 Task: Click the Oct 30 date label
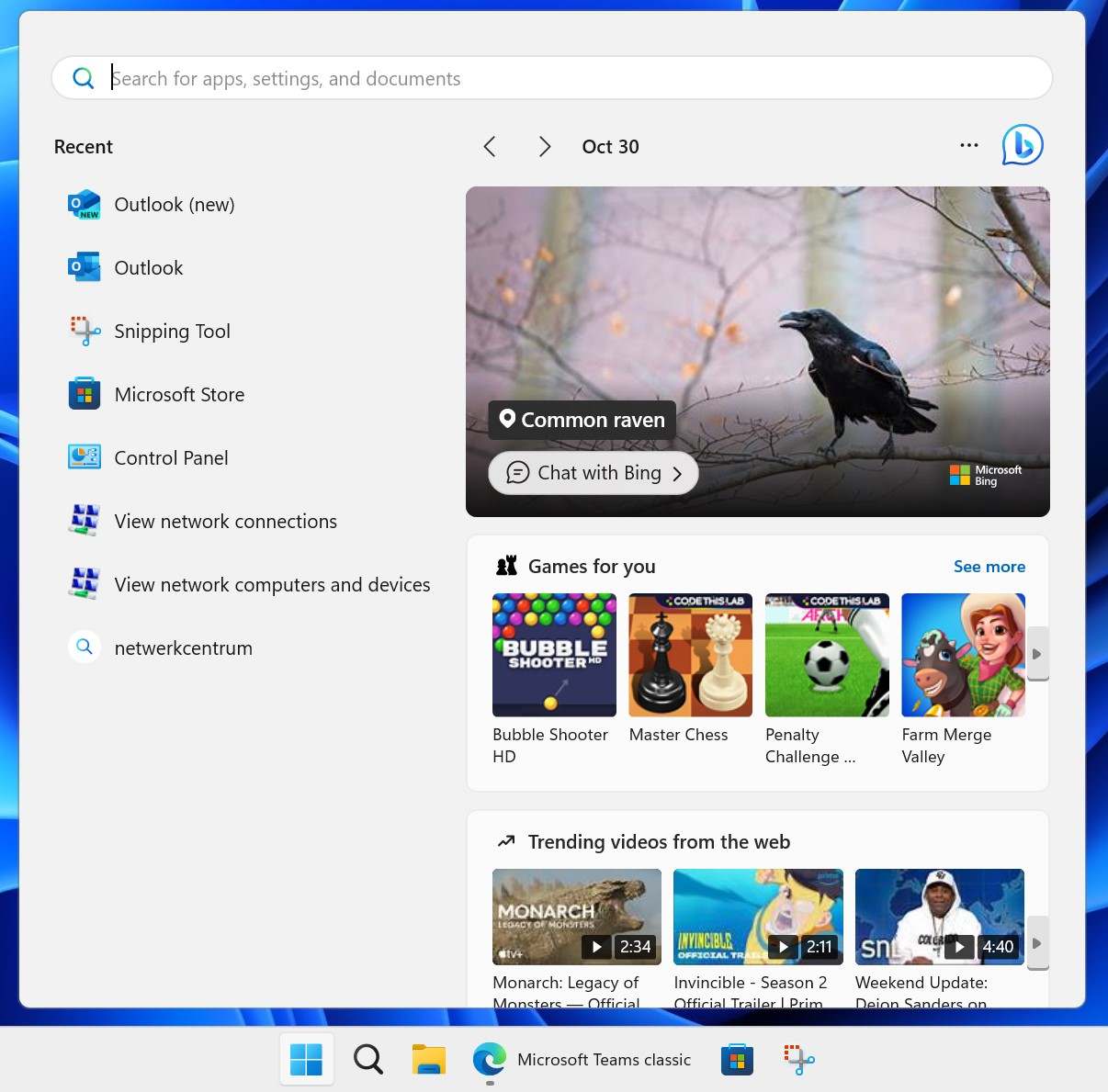click(x=611, y=147)
